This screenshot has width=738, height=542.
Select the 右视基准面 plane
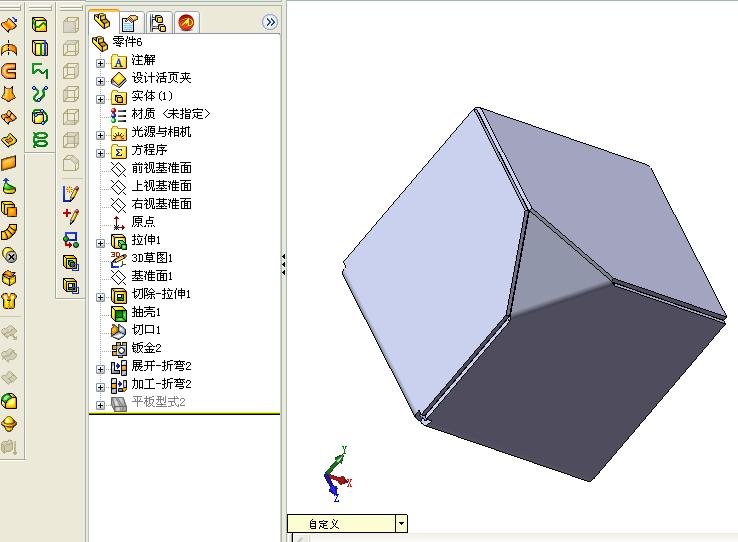[x=151, y=204]
